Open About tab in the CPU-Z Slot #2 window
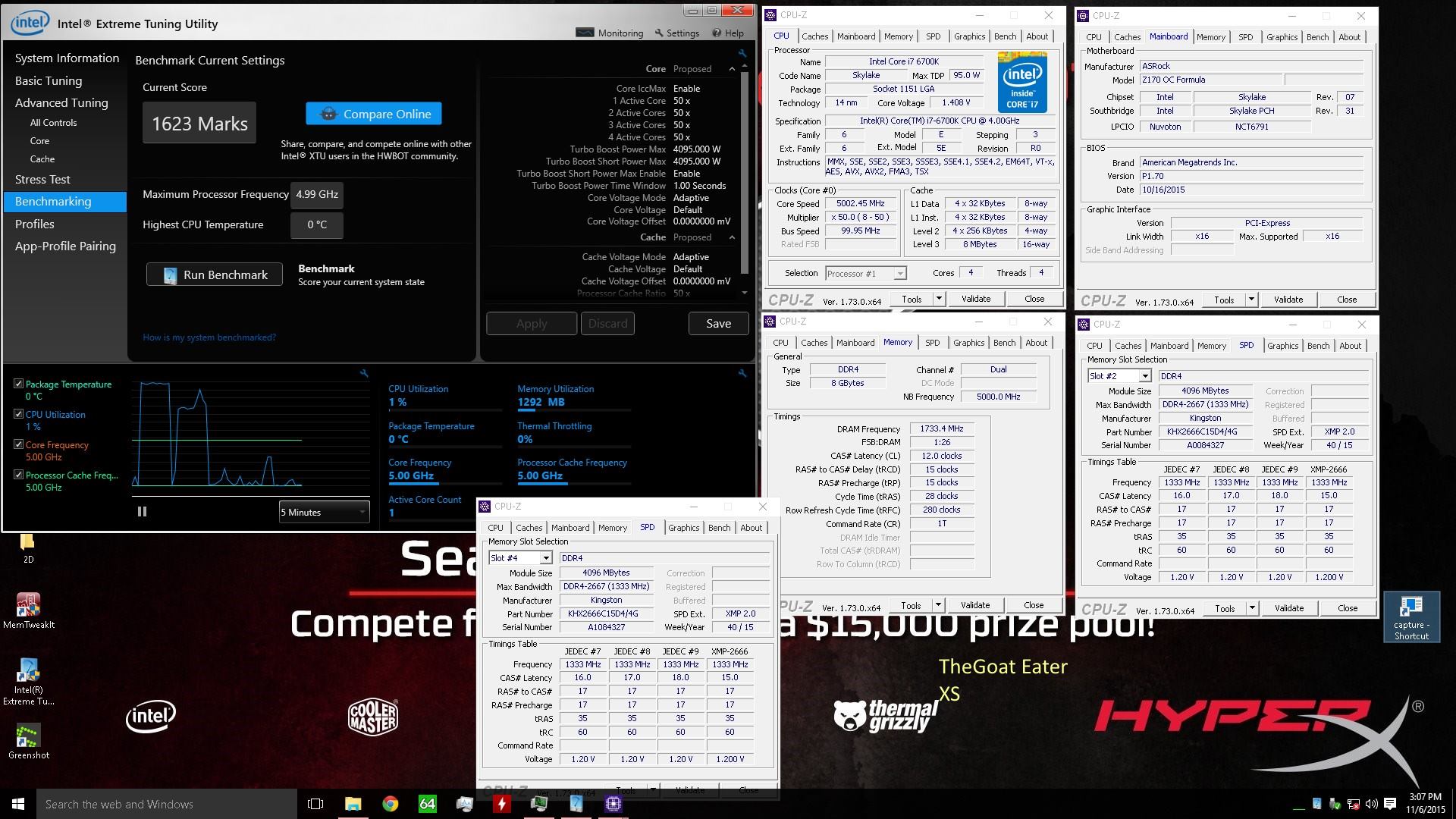This screenshot has height=819, width=1456. [1350, 346]
